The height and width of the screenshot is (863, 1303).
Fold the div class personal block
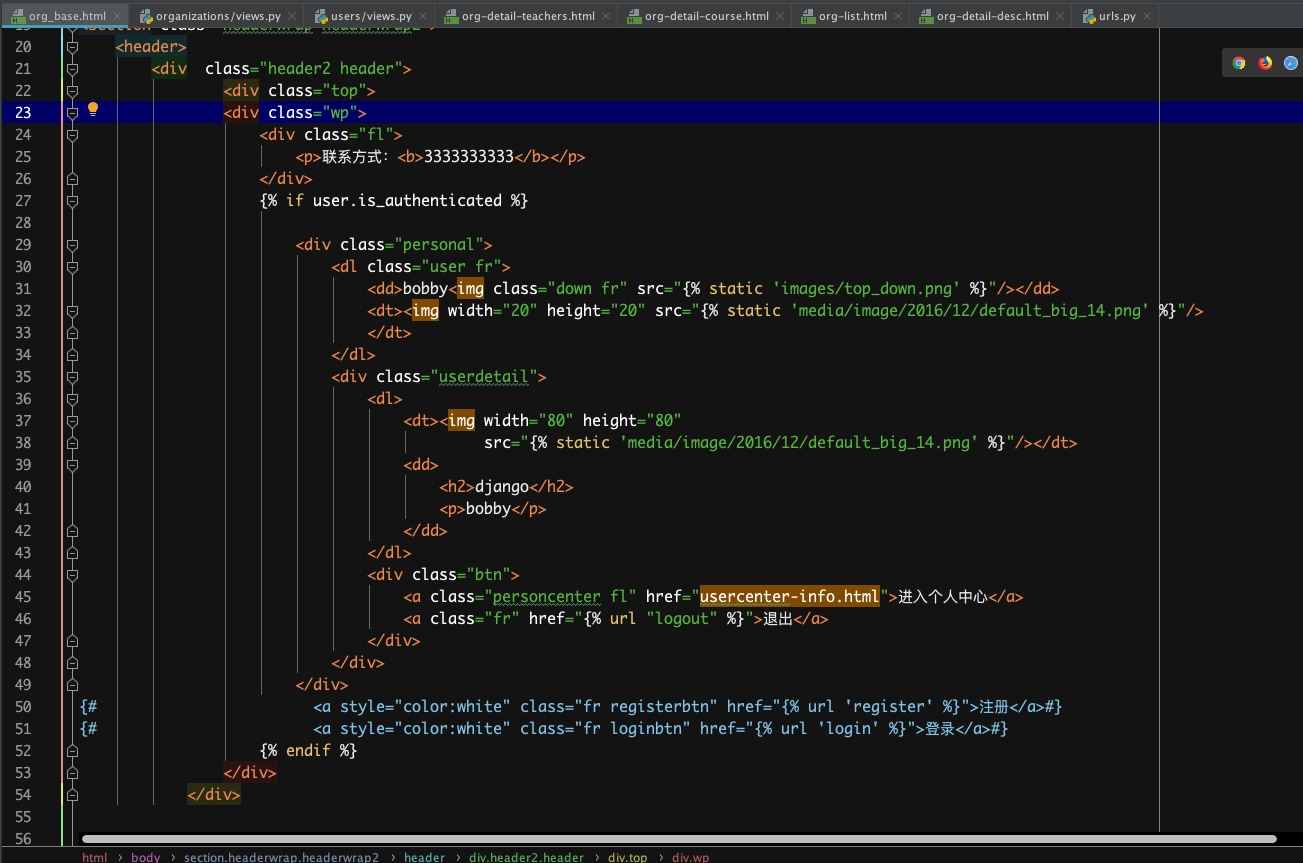72,245
